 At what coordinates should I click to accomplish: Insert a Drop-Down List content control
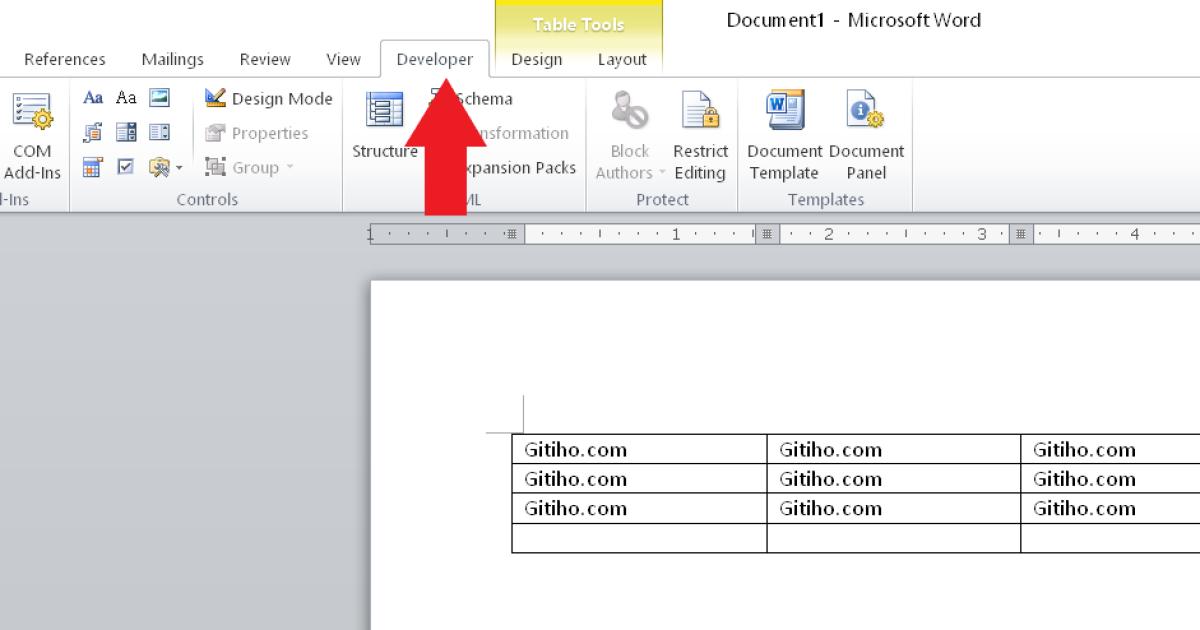coord(159,132)
